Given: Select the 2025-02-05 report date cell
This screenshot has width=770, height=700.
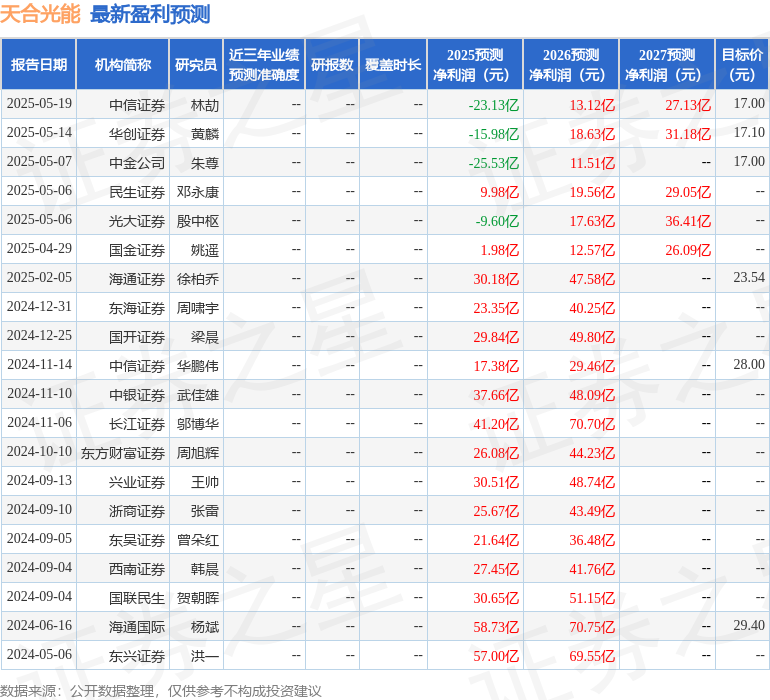Looking at the screenshot, I should pos(39,278).
